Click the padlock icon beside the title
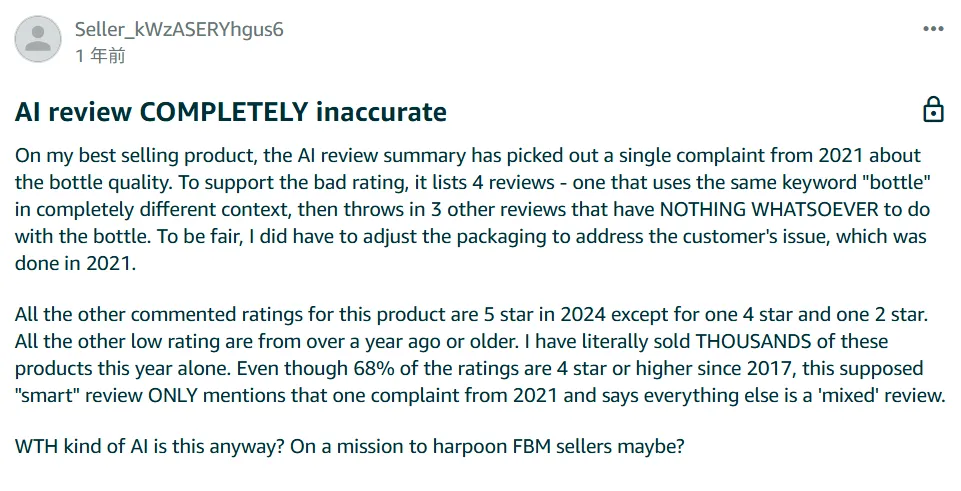This screenshot has height=491, width=961. coord(932,109)
